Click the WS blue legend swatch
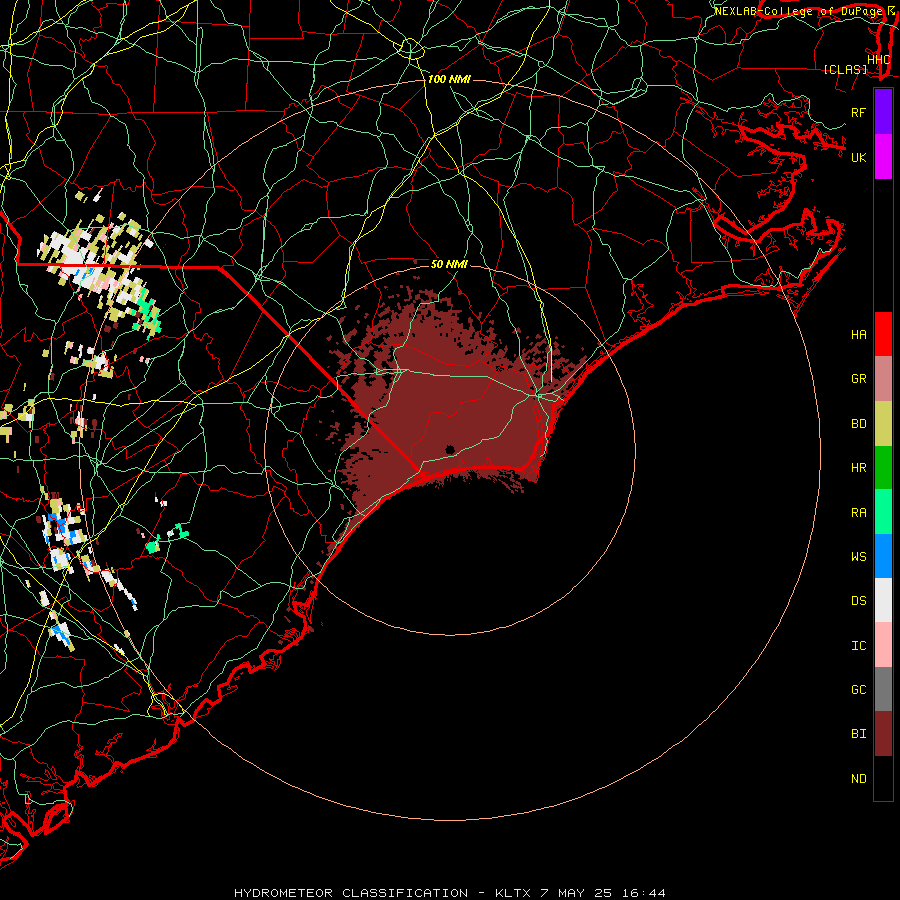This screenshot has width=900, height=900. point(883,556)
